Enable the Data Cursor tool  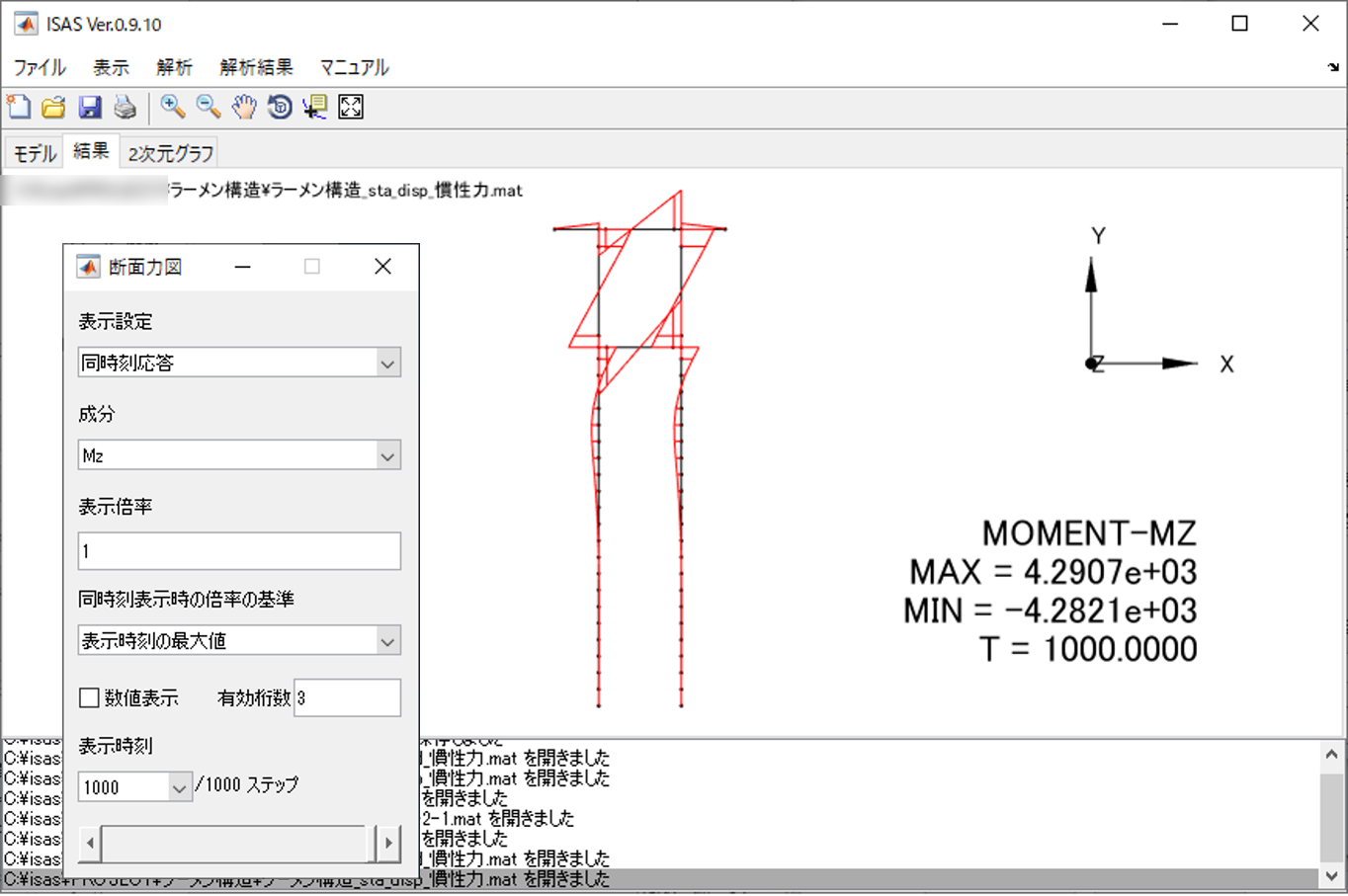pyautogui.click(x=315, y=107)
